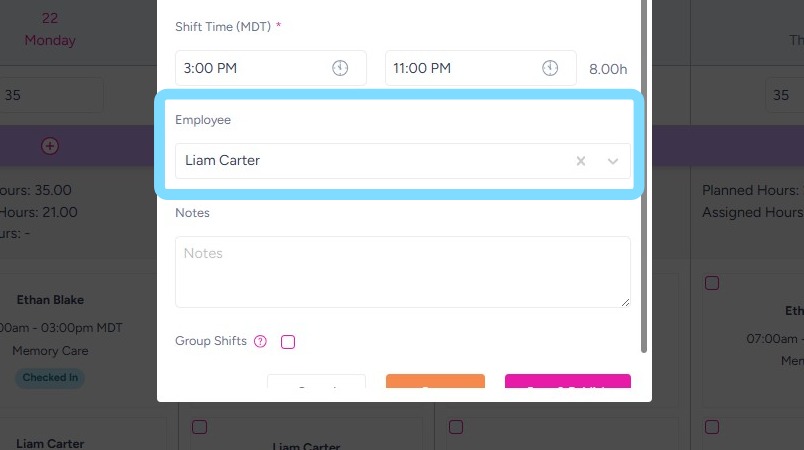The width and height of the screenshot is (804, 450).
Task: Clear the selected employee Liam Carter
Action: (x=580, y=161)
